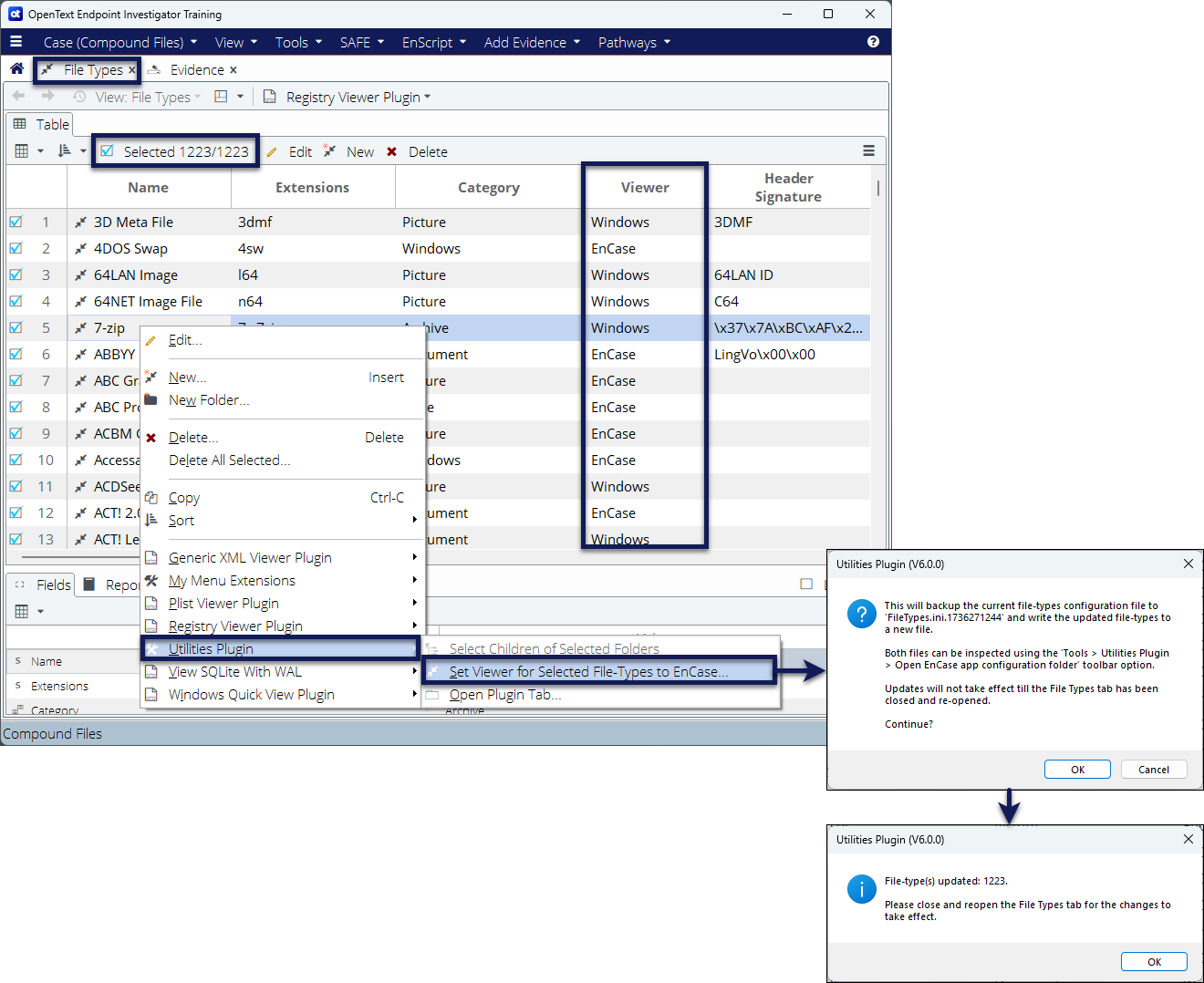Choose Open Plugin Tab... in submenu
Screen dimensions: 1204x983
point(505,695)
